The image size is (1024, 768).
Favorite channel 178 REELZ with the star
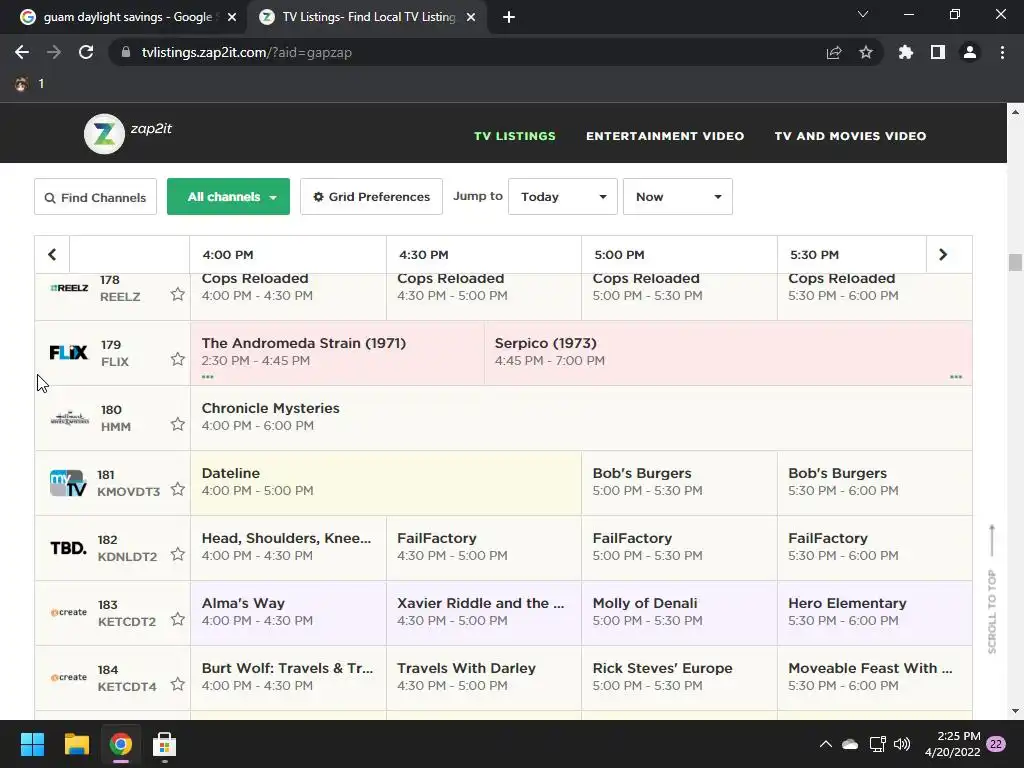tap(178, 295)
